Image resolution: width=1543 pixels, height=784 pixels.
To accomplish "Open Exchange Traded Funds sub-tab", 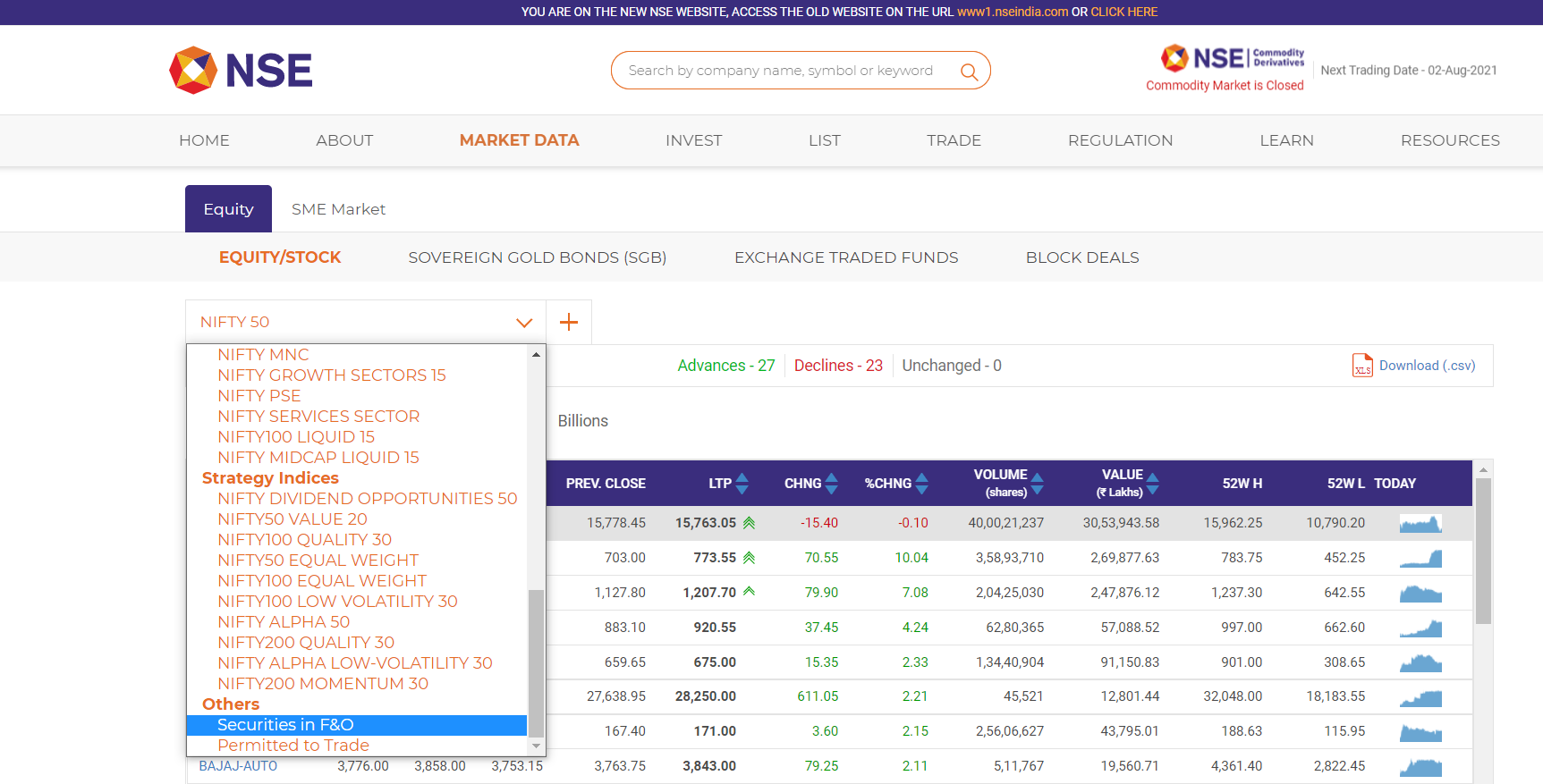I will [846, 257].
